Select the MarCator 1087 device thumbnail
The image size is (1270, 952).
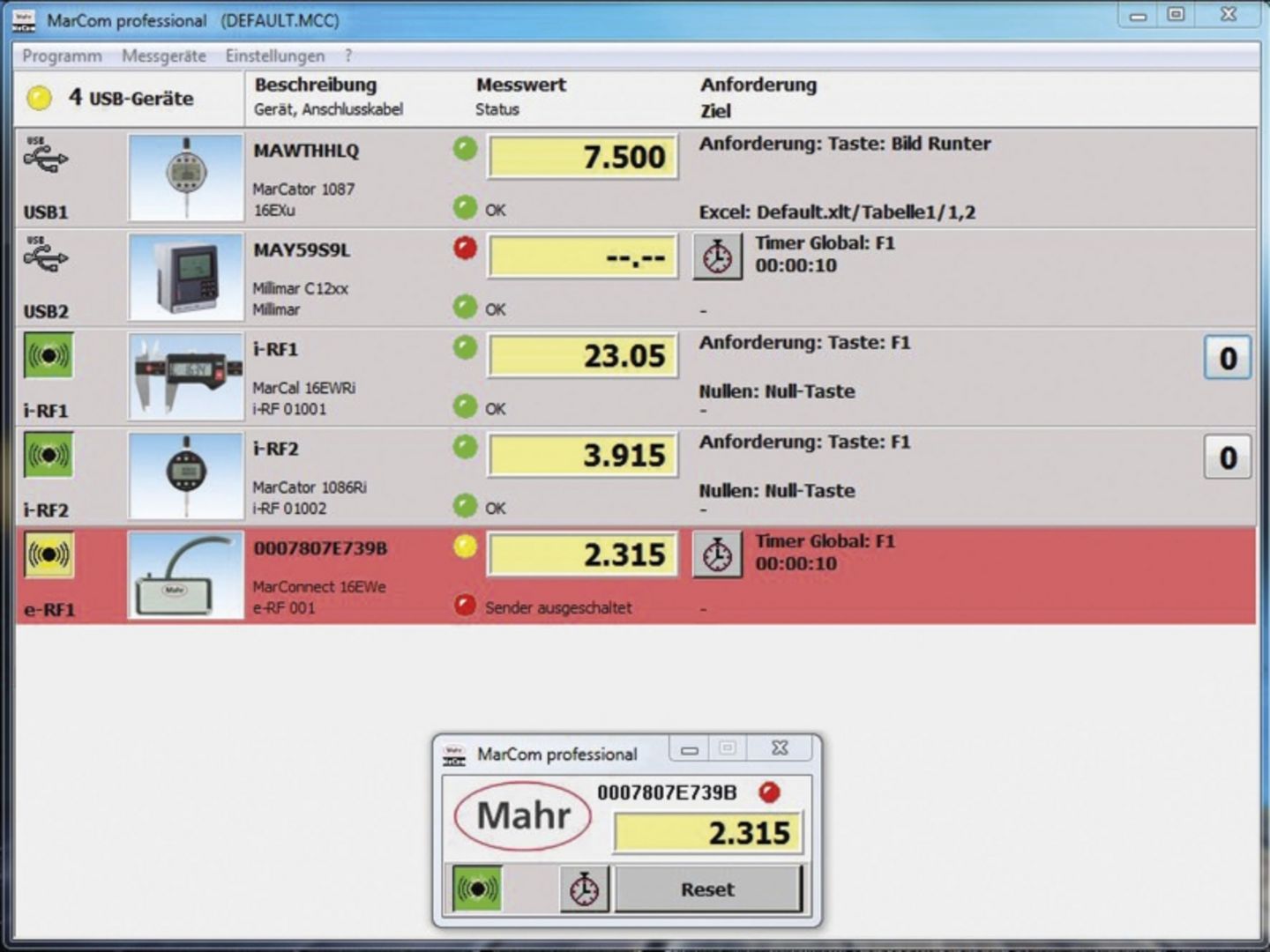(x=185, y=177)
